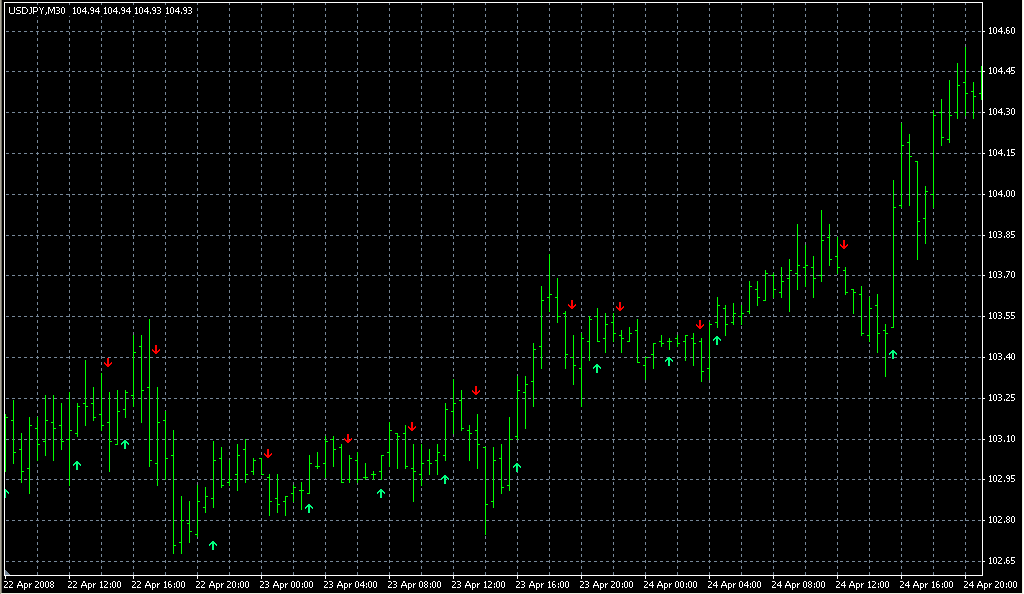
Task: Select the 22 Apr 2008 date label
Action: tap(26, 584)
